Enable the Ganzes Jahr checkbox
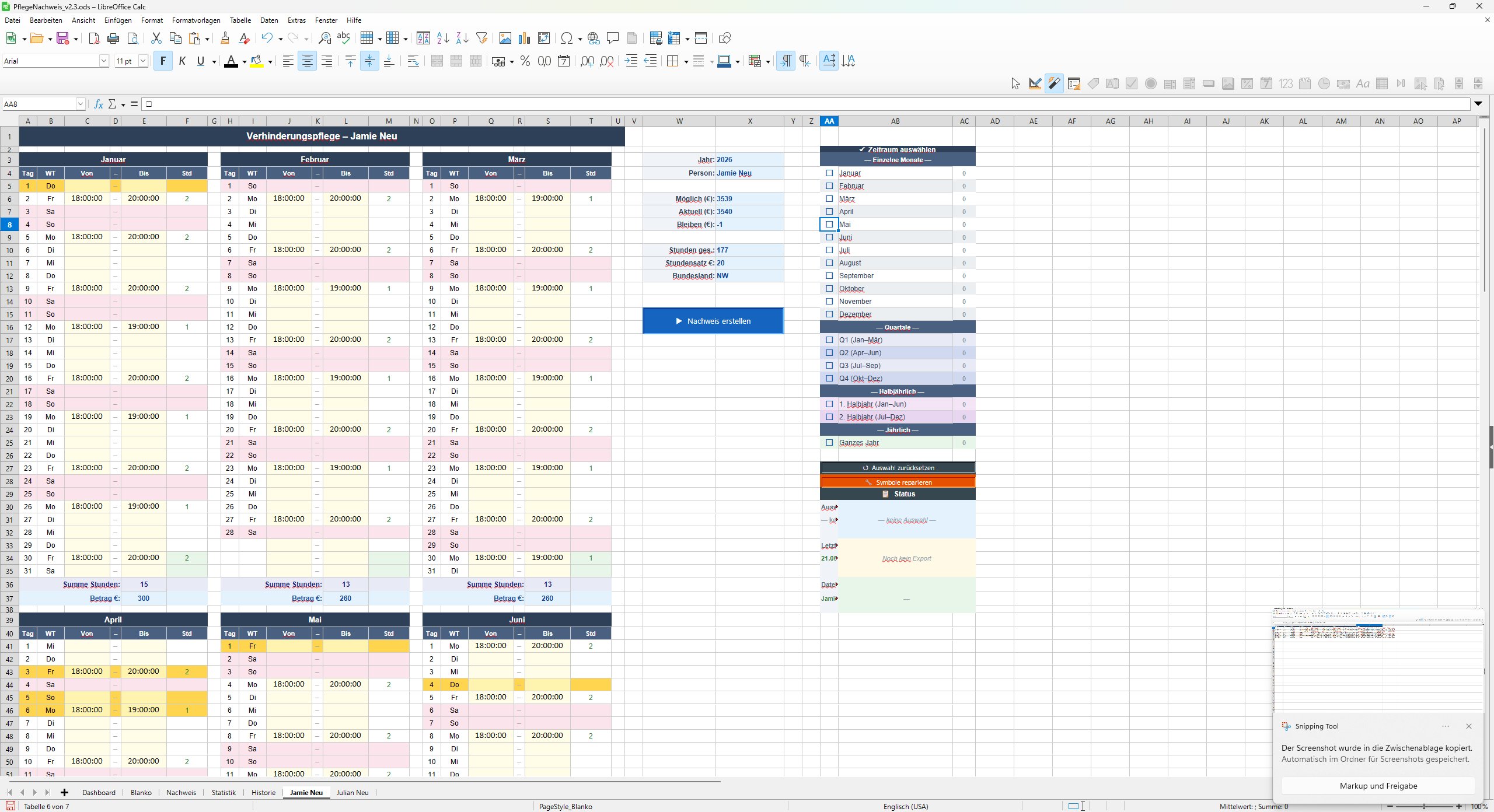 click(x=829, y=443)
